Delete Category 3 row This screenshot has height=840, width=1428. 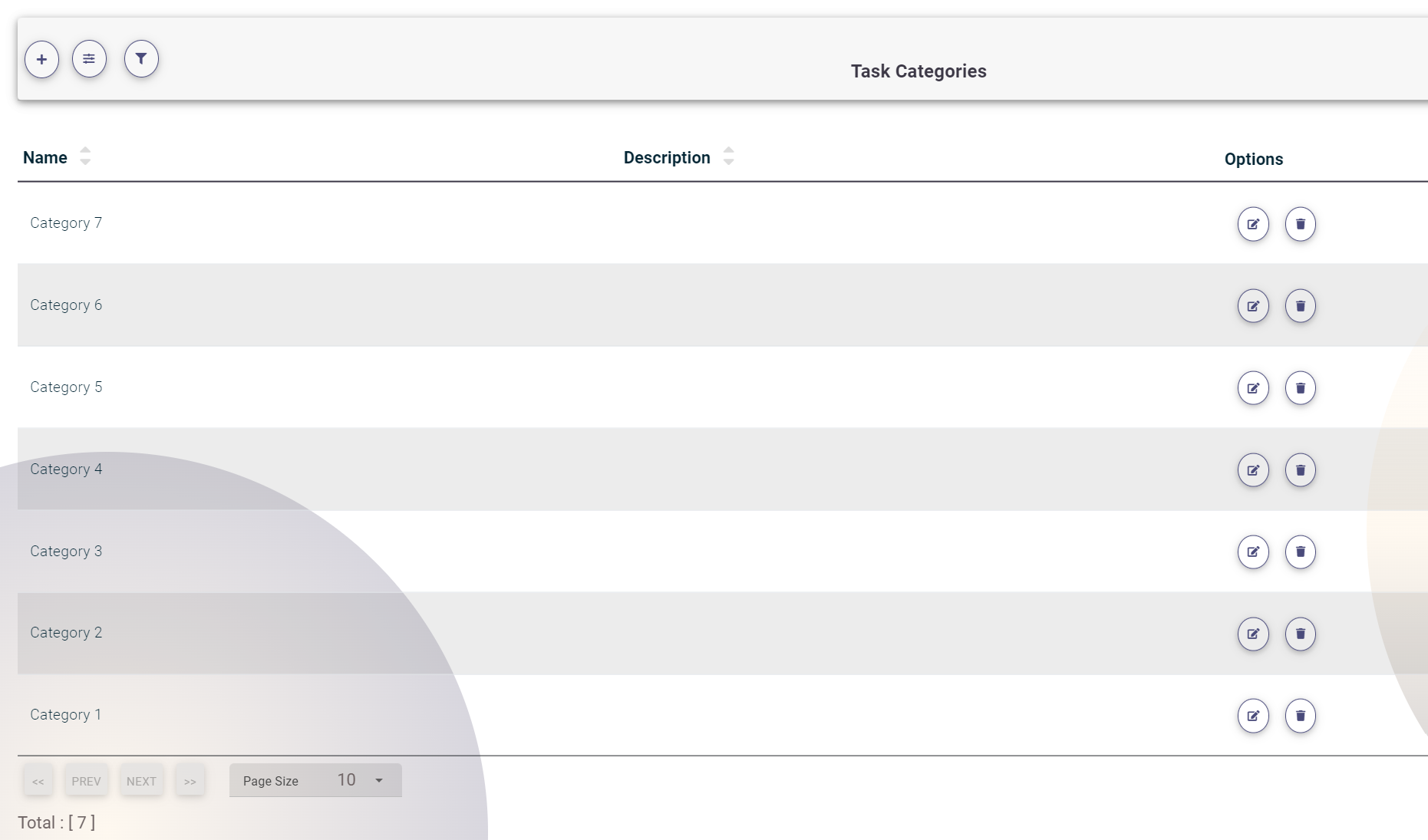tap(1300, 552)
